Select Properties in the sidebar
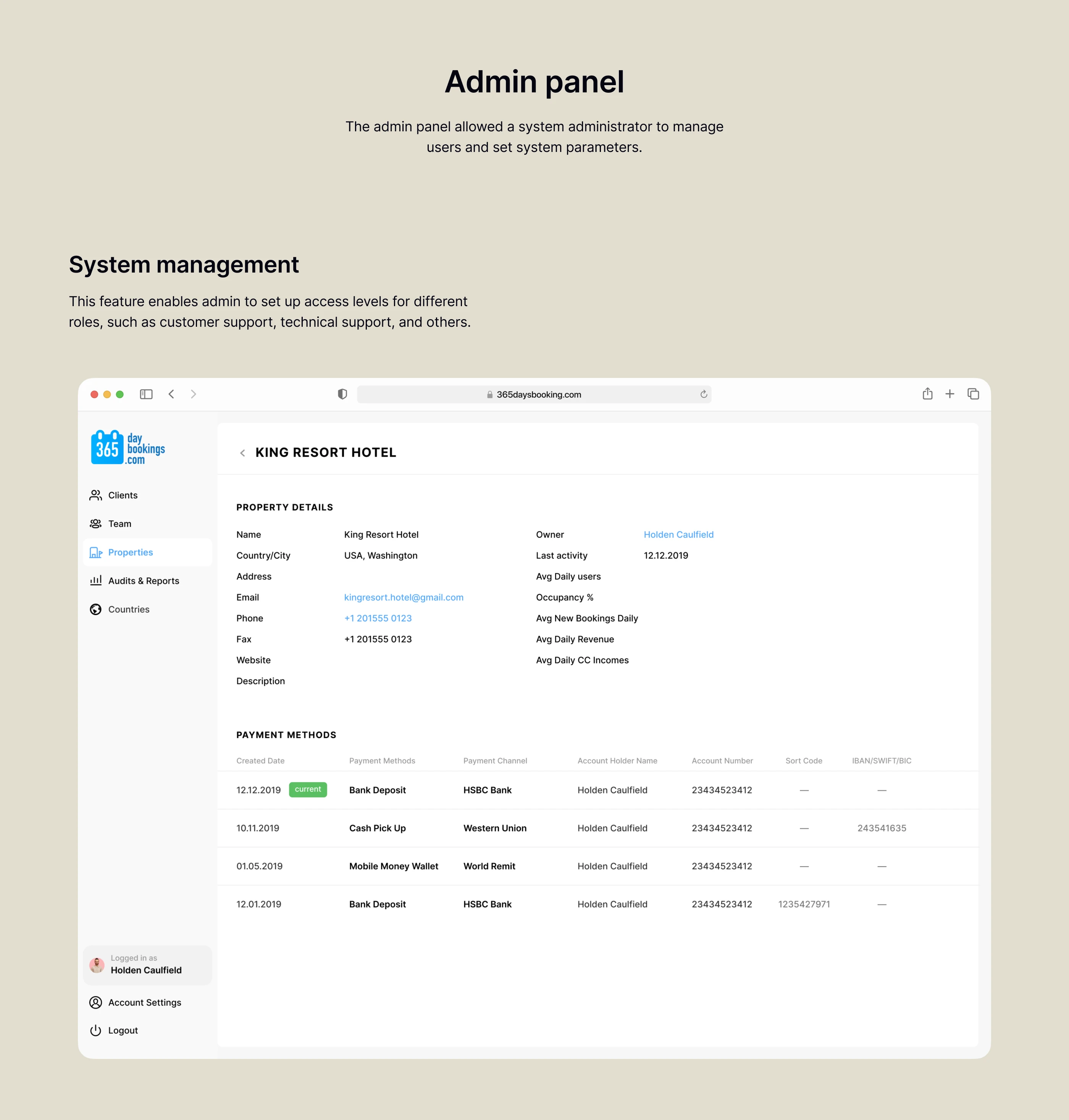1069x1120 pixels. pos(131,552)
